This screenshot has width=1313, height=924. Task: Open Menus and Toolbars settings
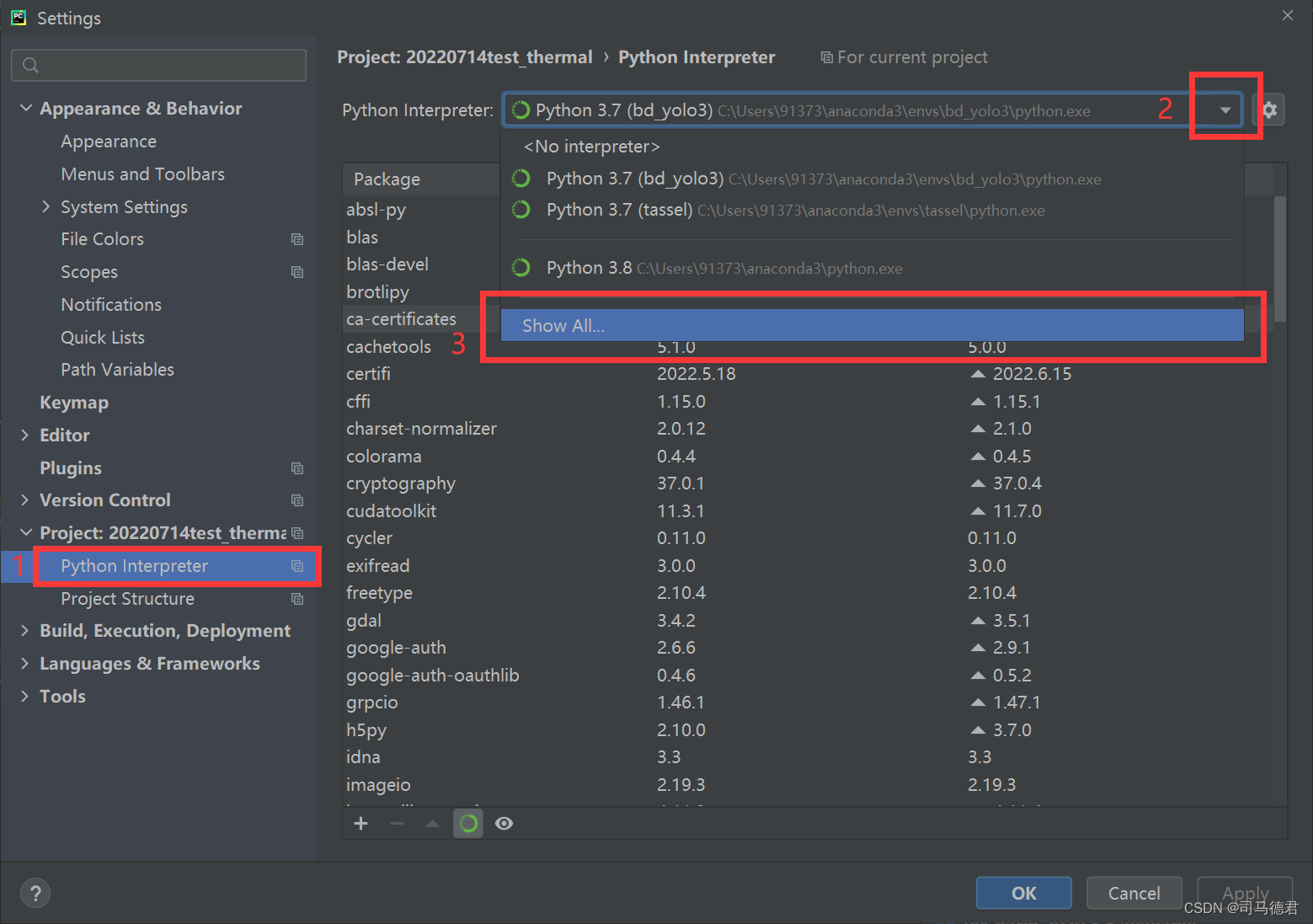point(142,174)
